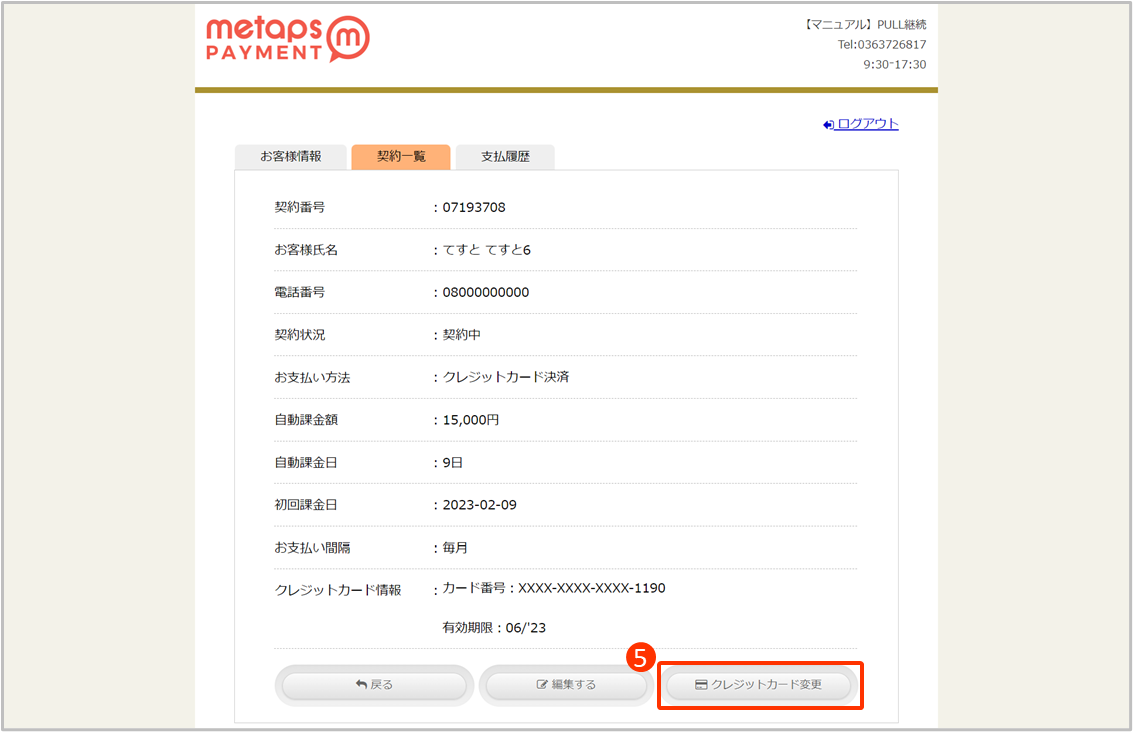Click the Metaps Payment logo
1133x732 pixels.
tap(287, 39)
